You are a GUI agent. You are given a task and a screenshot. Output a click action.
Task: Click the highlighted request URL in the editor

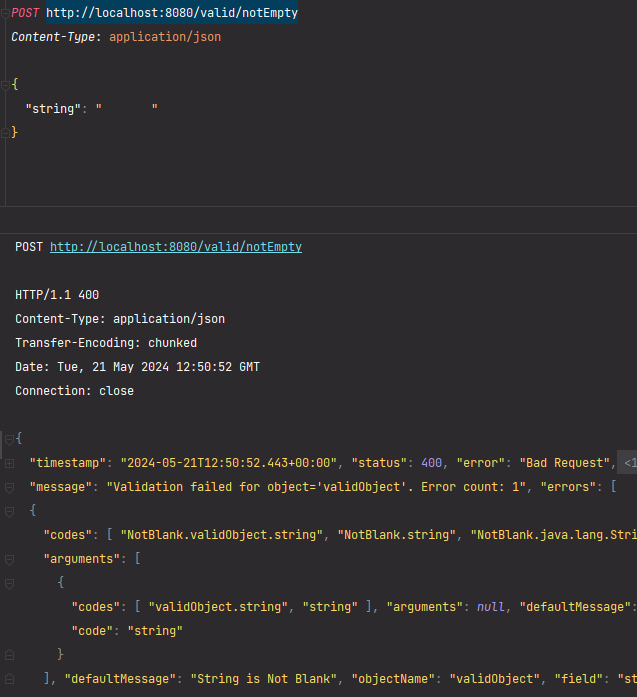click(x=172, y=13)
